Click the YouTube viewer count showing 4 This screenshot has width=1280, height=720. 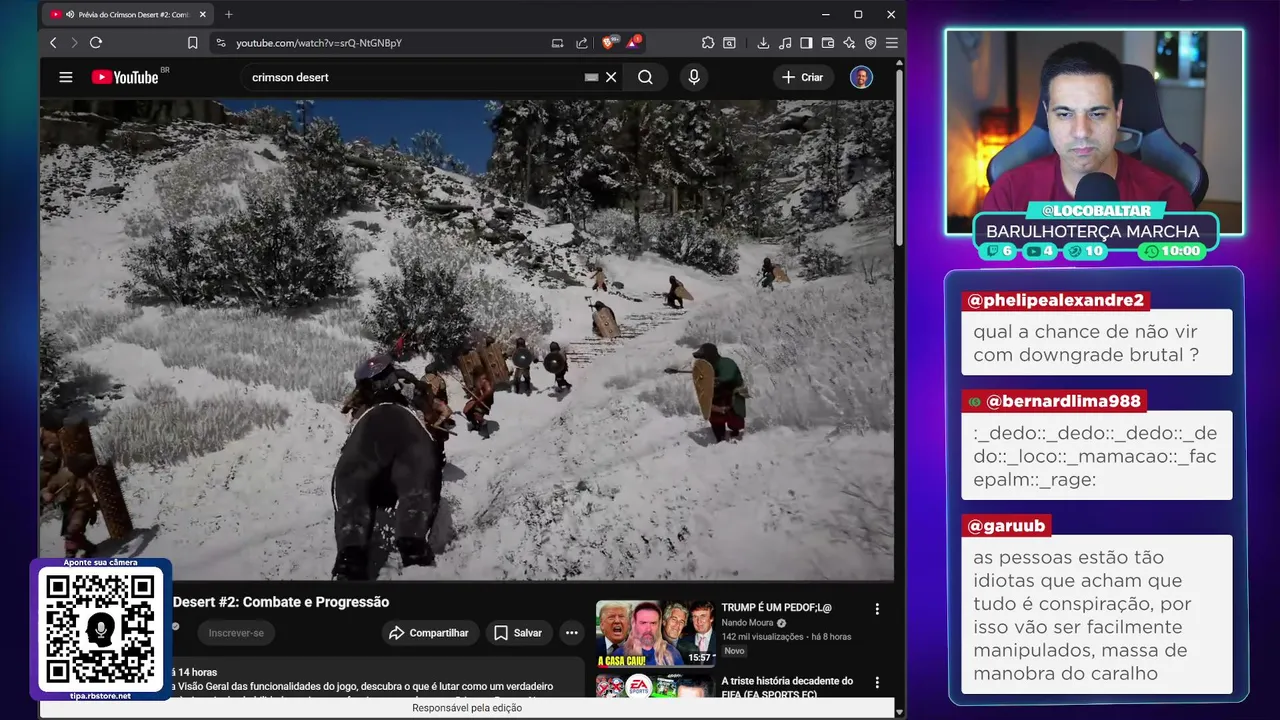click(x=1040, y=251)
